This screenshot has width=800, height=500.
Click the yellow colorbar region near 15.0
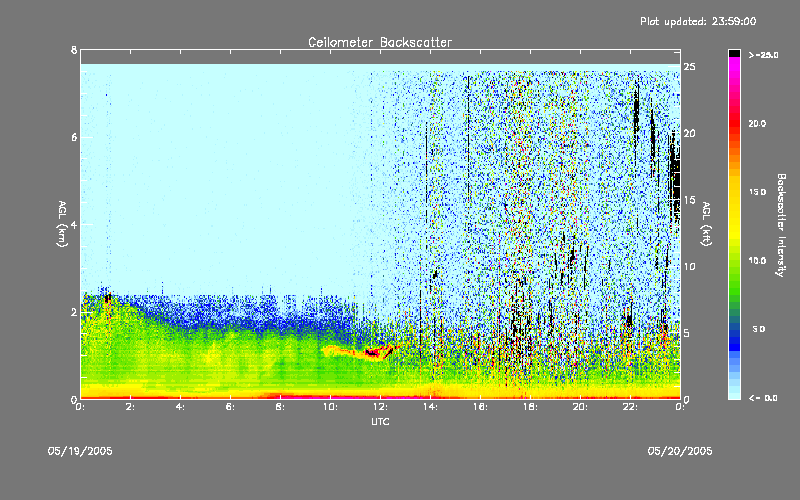[734, 192]
